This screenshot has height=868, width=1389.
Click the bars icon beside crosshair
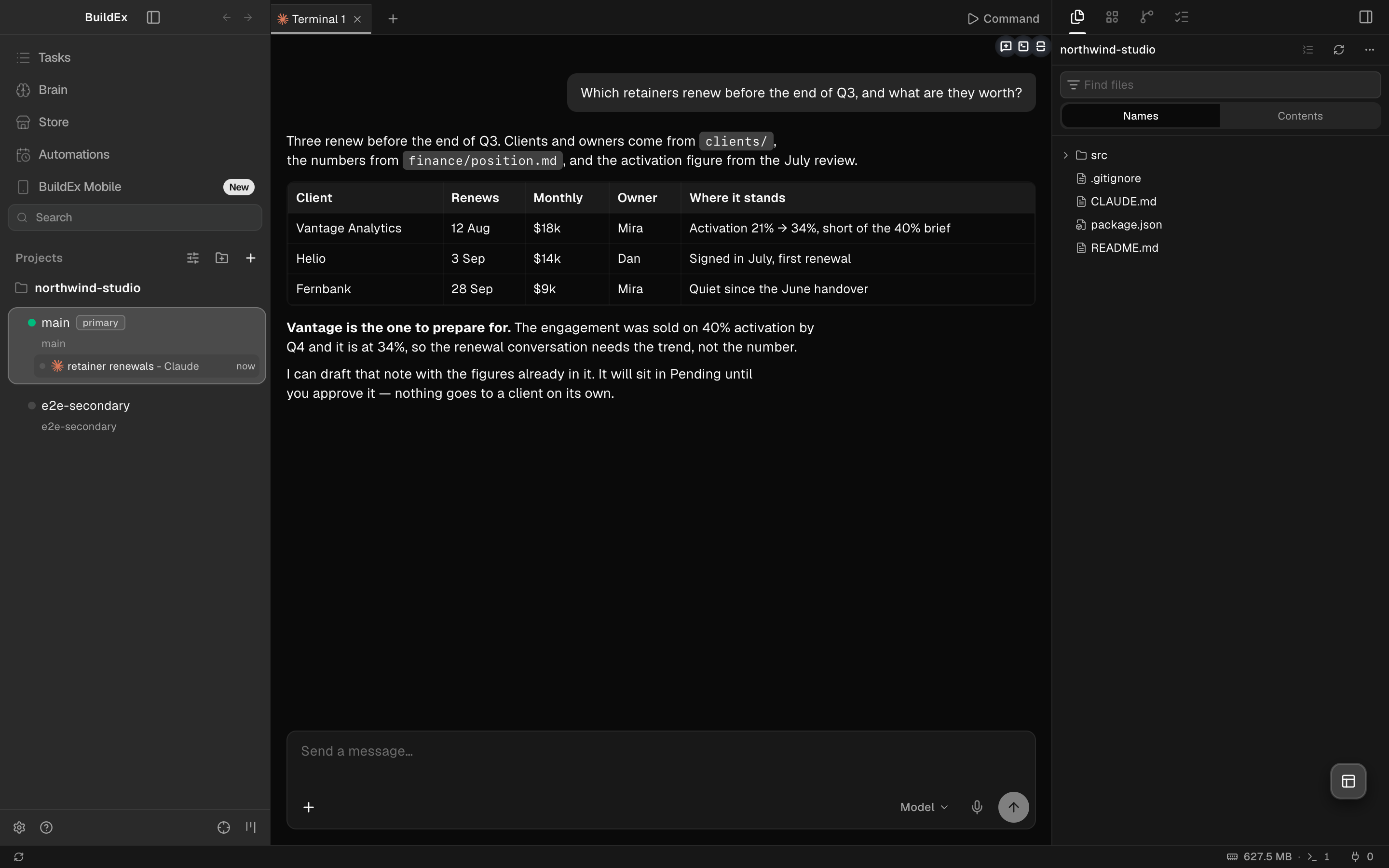[251, 827]
